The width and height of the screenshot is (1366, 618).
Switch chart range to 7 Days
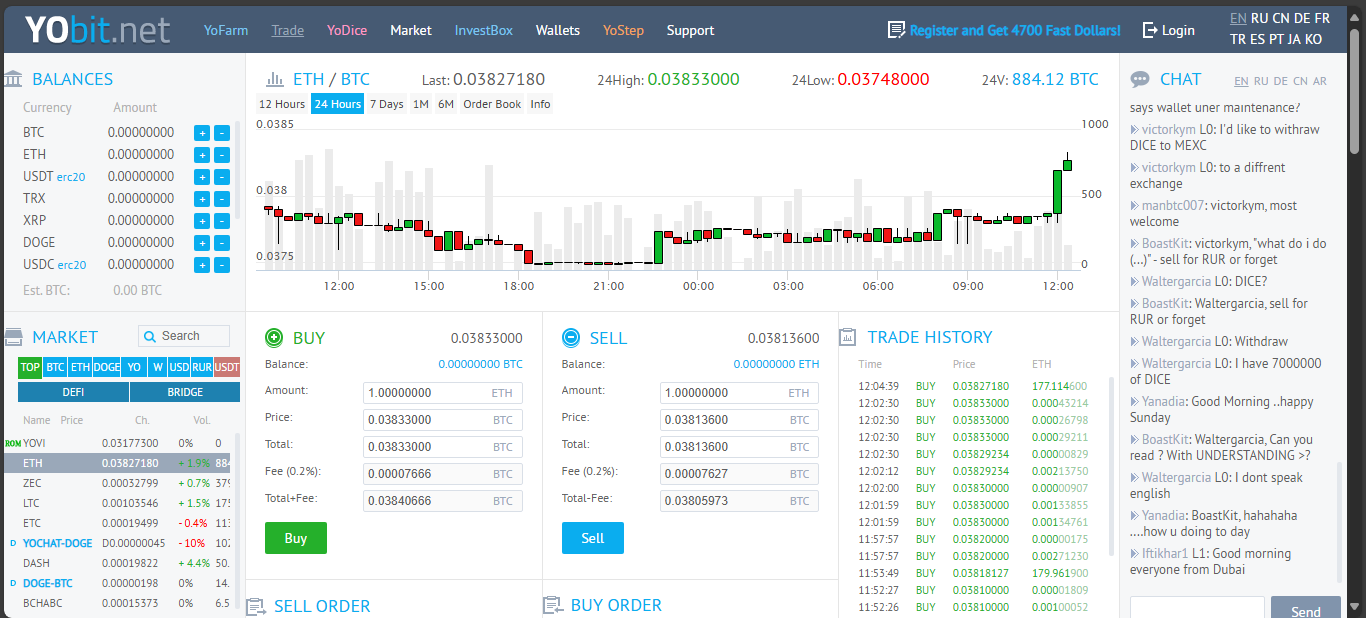[x=386, y=104]
